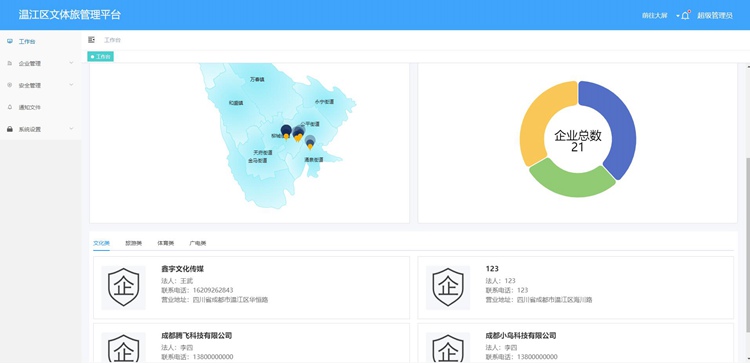
Task: Switch to the 旅游类 tab
Action: click(x=133, y=243)
